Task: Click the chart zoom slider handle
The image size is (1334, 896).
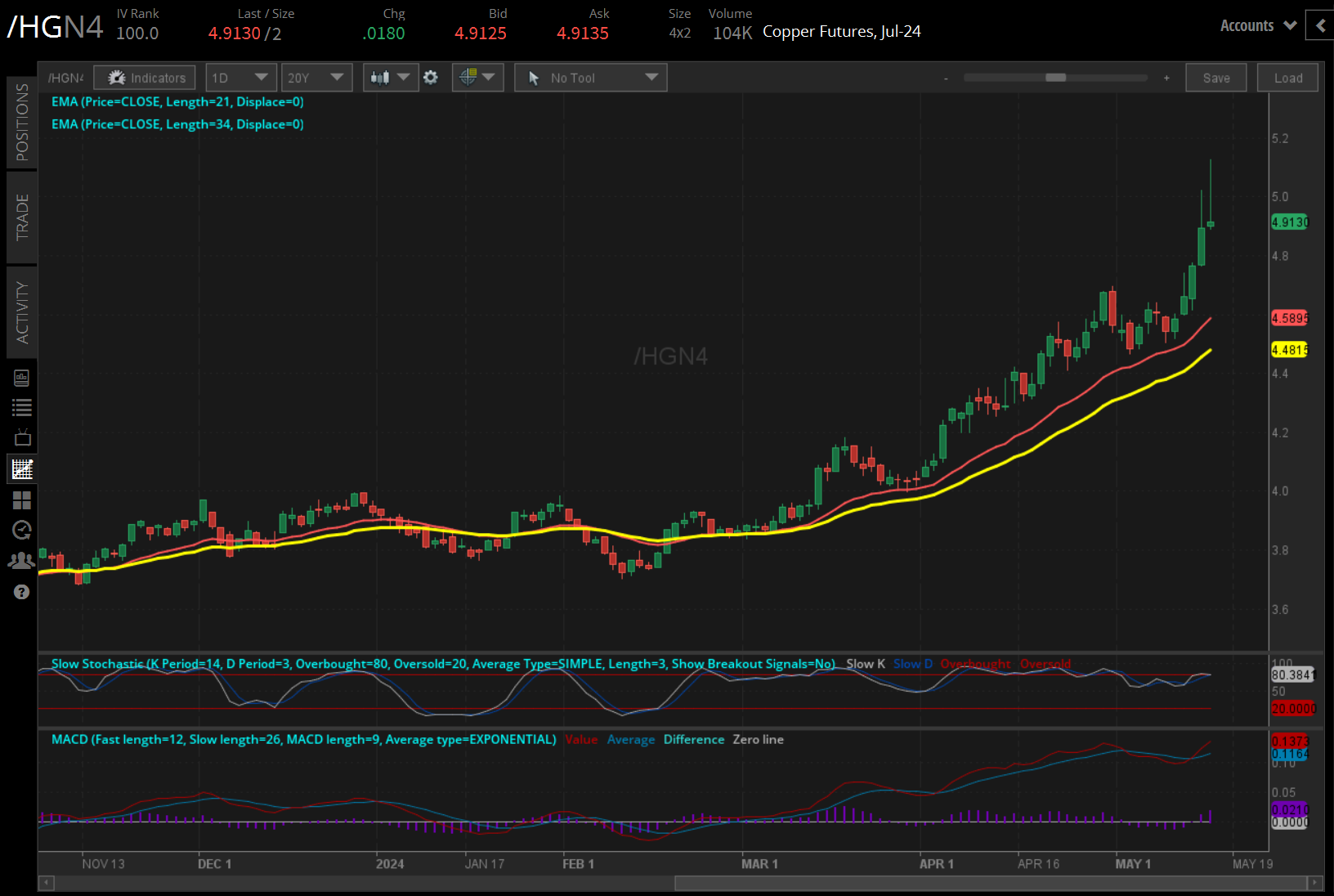Action: coord(1055,78)
